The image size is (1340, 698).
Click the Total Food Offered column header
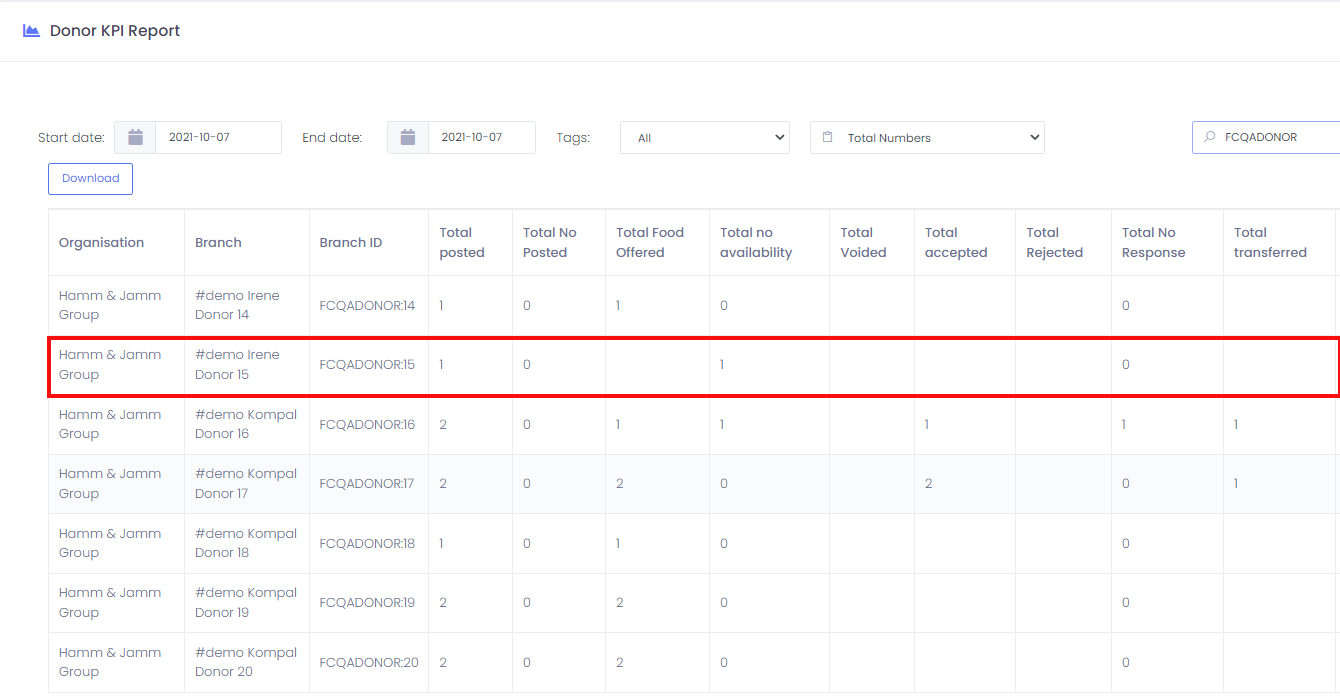tap(649, 243)
